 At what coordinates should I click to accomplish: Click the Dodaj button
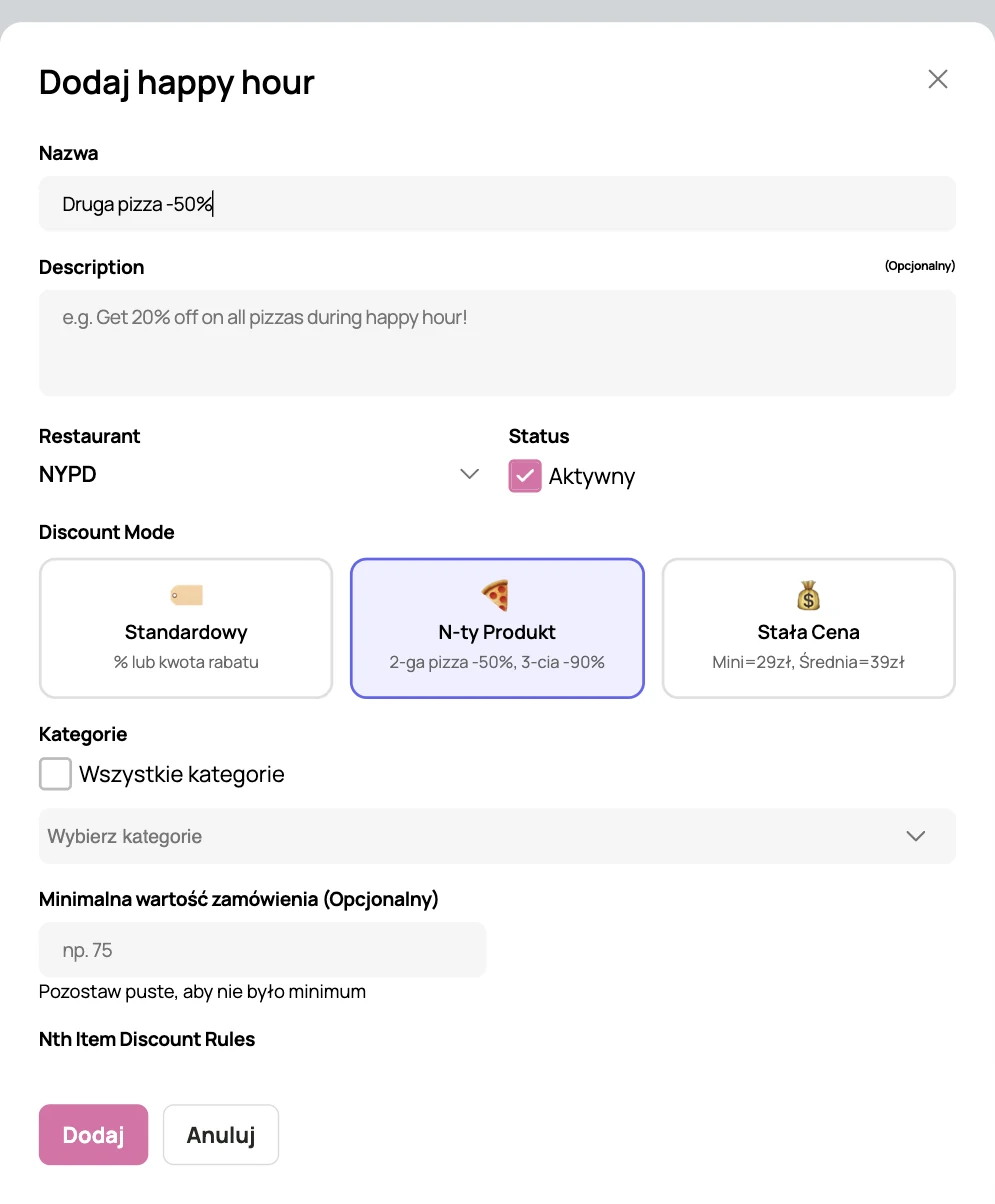point(93,1135)
